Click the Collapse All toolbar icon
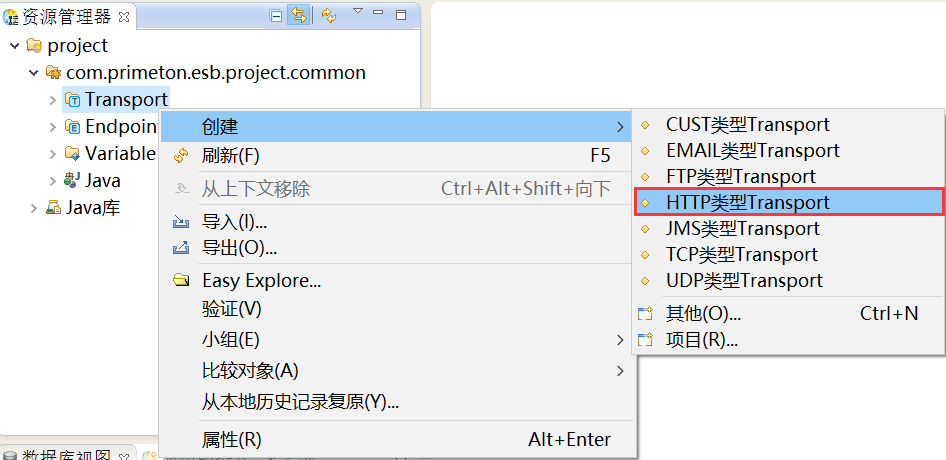946x460 pixels. [277, 15]
